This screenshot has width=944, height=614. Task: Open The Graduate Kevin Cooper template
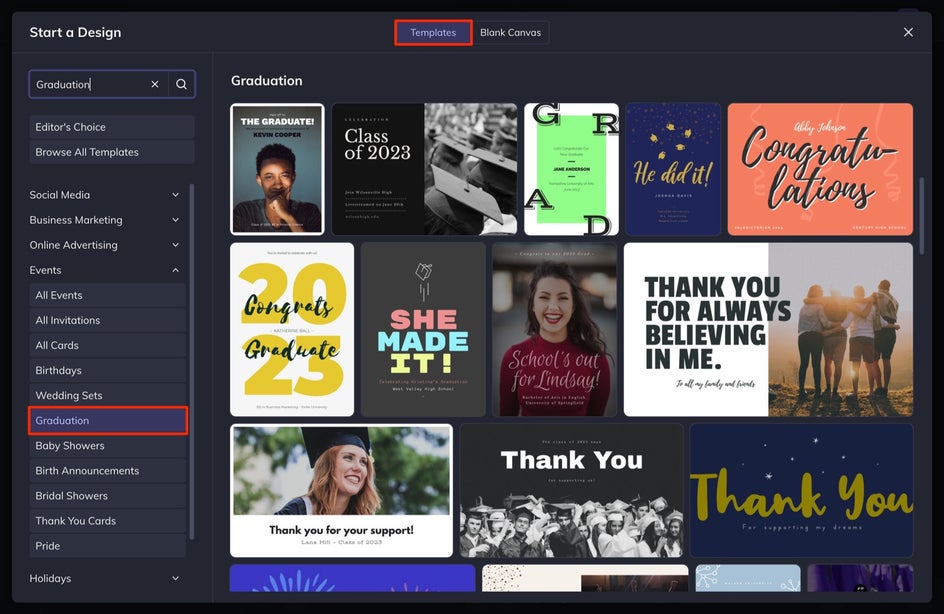[277, 169]
